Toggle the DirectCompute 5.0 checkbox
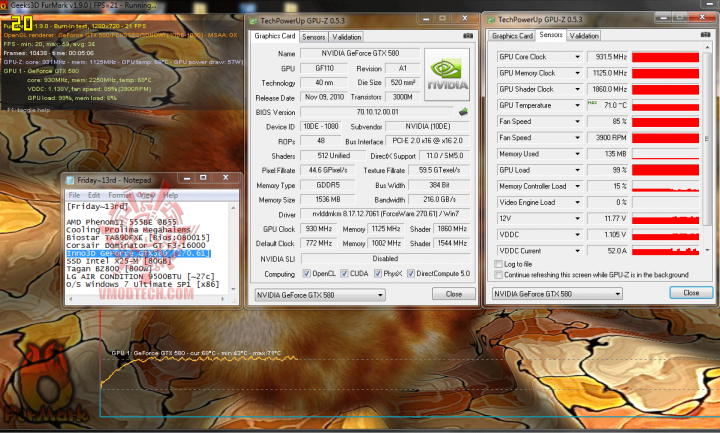 click(x=411, y=274)
